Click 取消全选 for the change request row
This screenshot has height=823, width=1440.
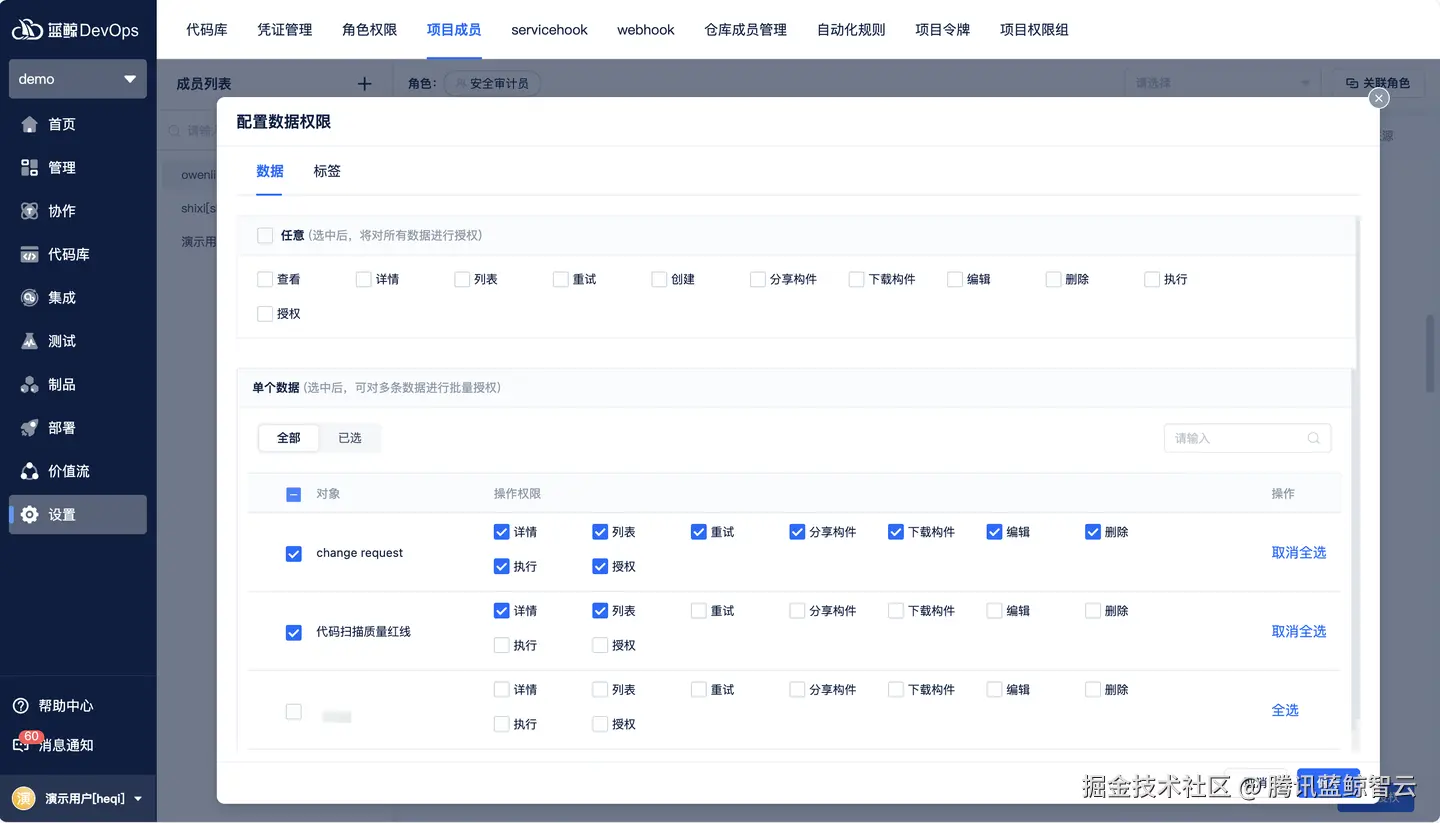tap(1298, 553)
